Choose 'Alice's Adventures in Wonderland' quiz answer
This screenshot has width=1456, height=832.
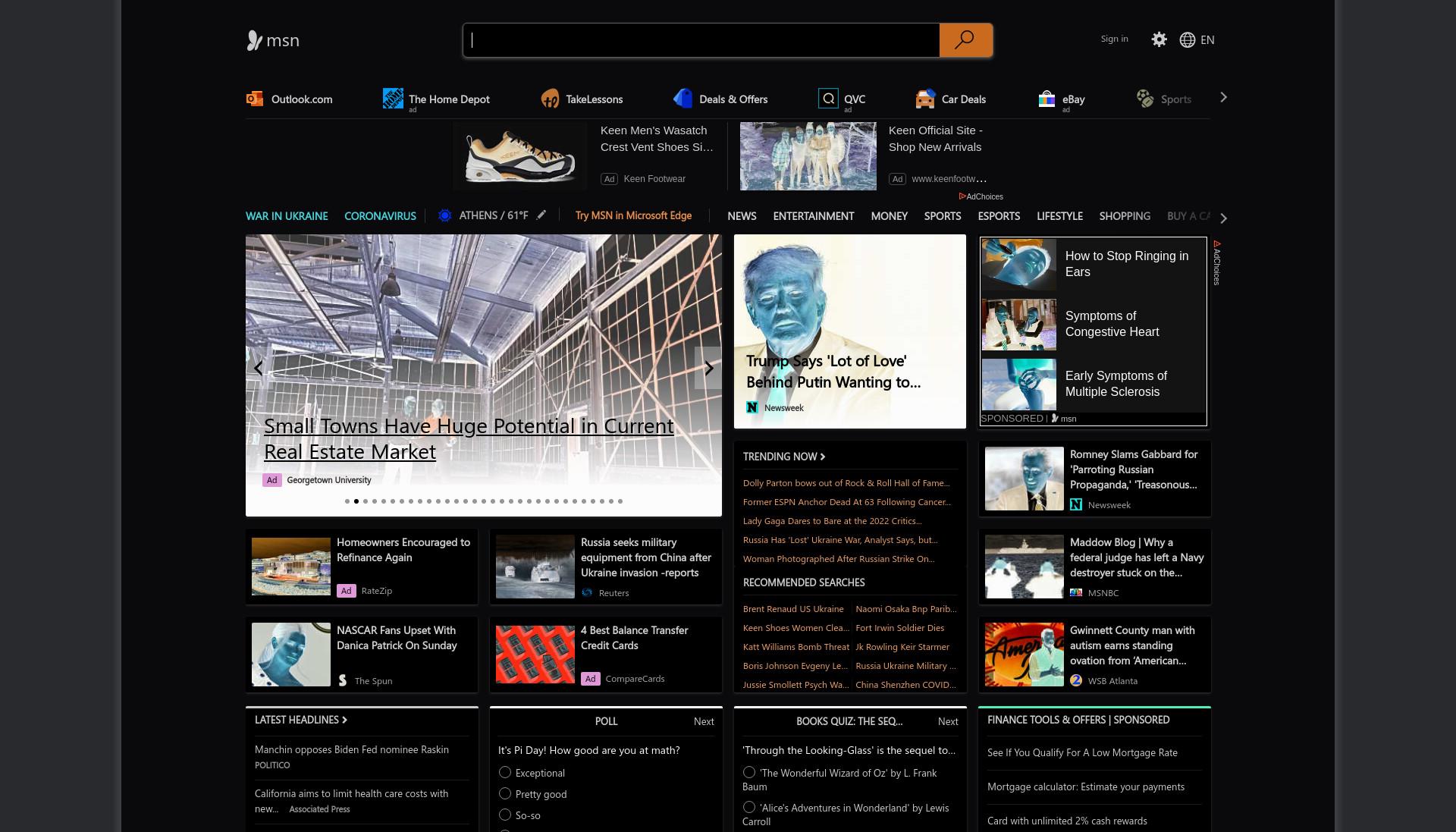[x=749, y=807]
